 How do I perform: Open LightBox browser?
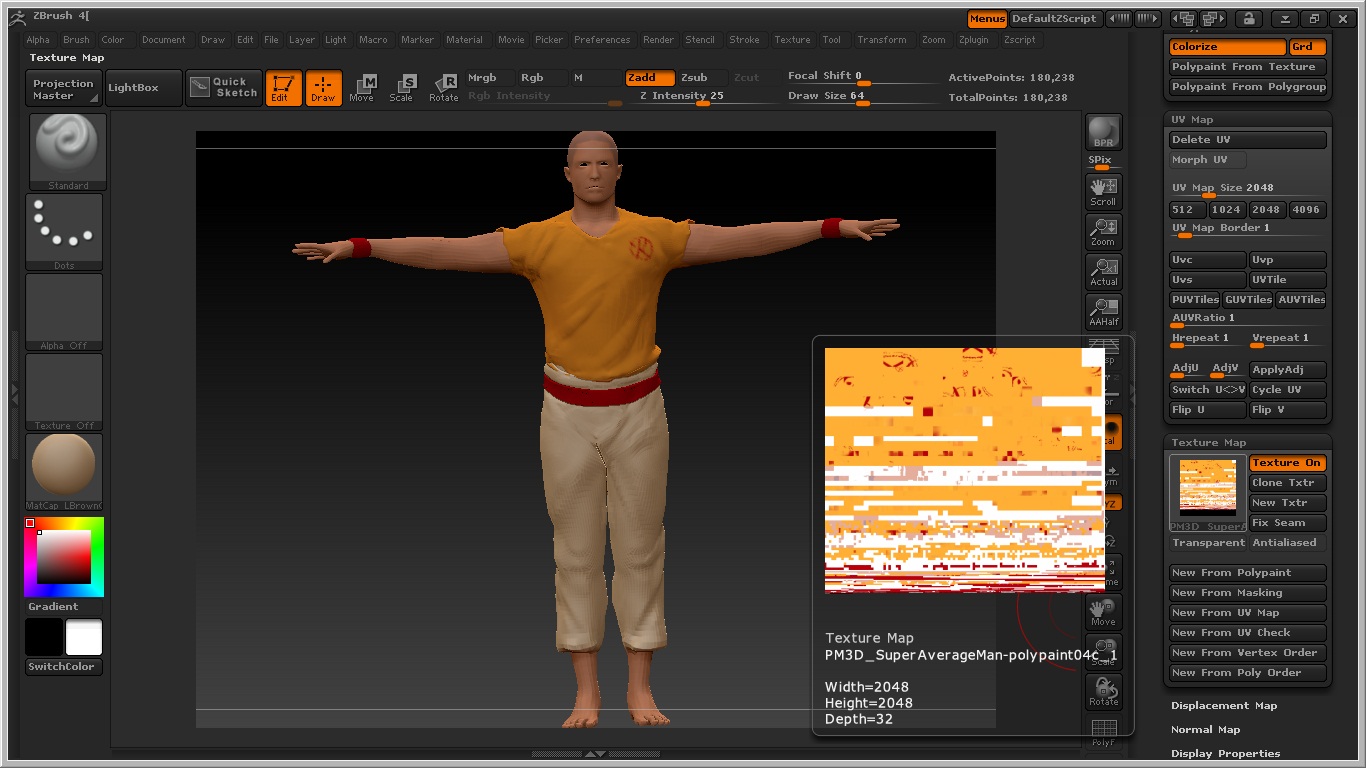pyautogui.click(x=143, y=88)
